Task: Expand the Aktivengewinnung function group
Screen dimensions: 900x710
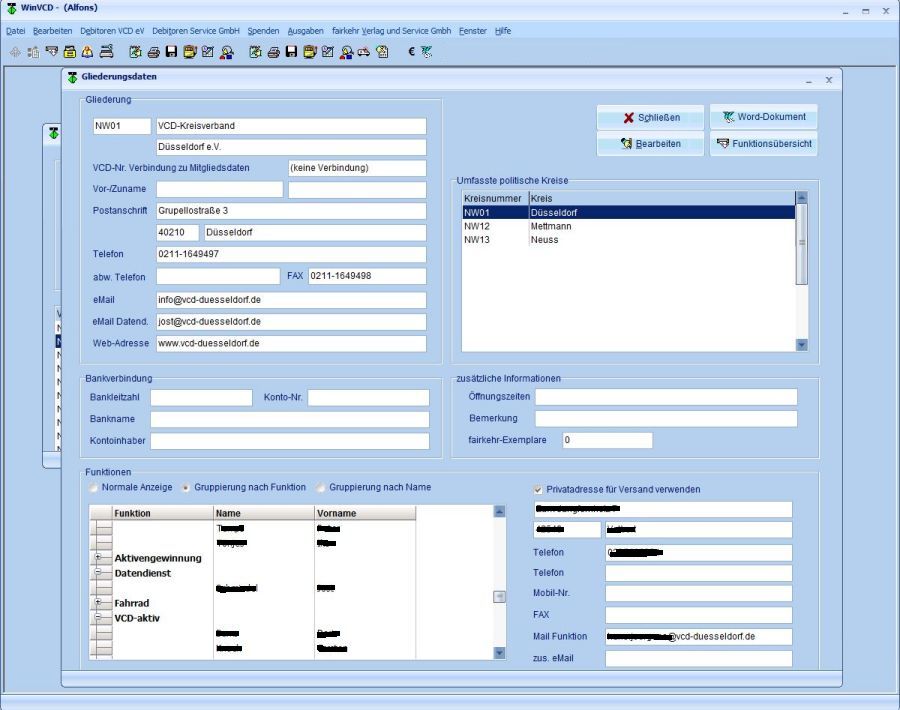Action: click(x=98, y=557)
